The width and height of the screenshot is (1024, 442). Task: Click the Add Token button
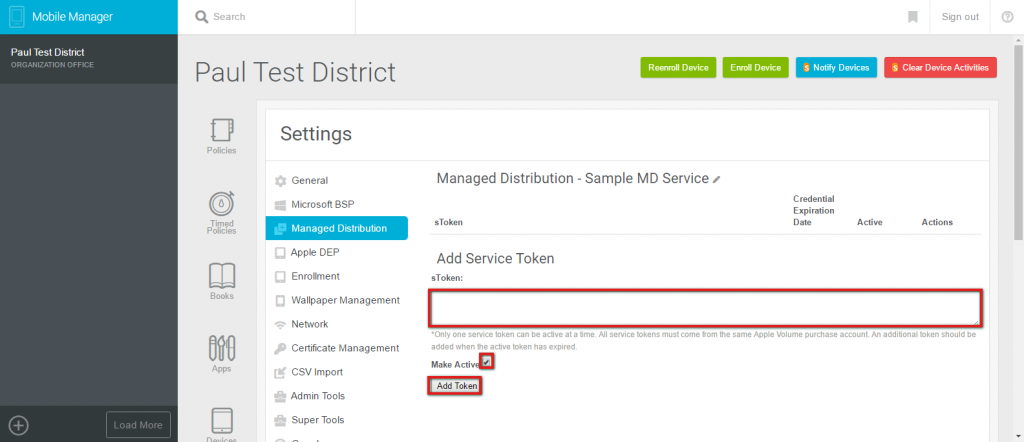click(x=456, y=387)
